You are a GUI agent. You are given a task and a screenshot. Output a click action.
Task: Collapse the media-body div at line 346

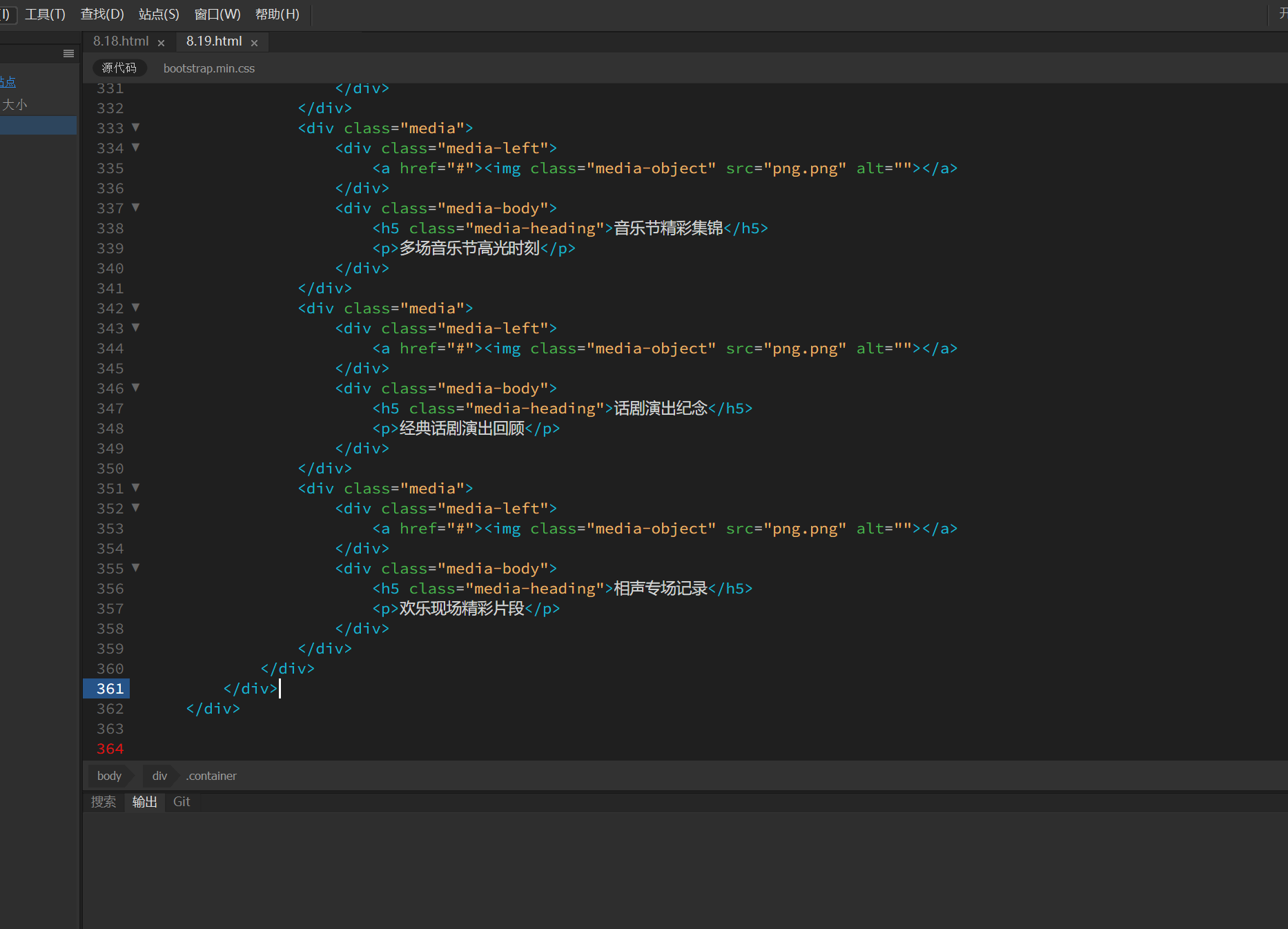pyautogui.click(x=136, y=388)
